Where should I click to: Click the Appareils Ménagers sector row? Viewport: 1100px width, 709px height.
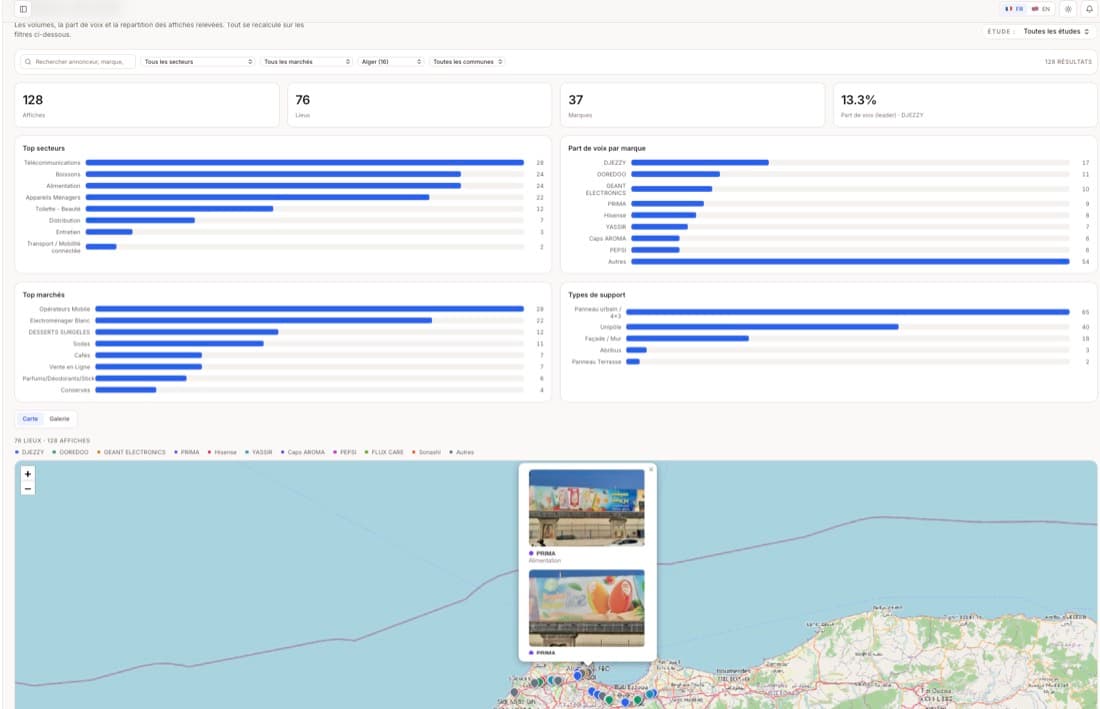(283, 197)
